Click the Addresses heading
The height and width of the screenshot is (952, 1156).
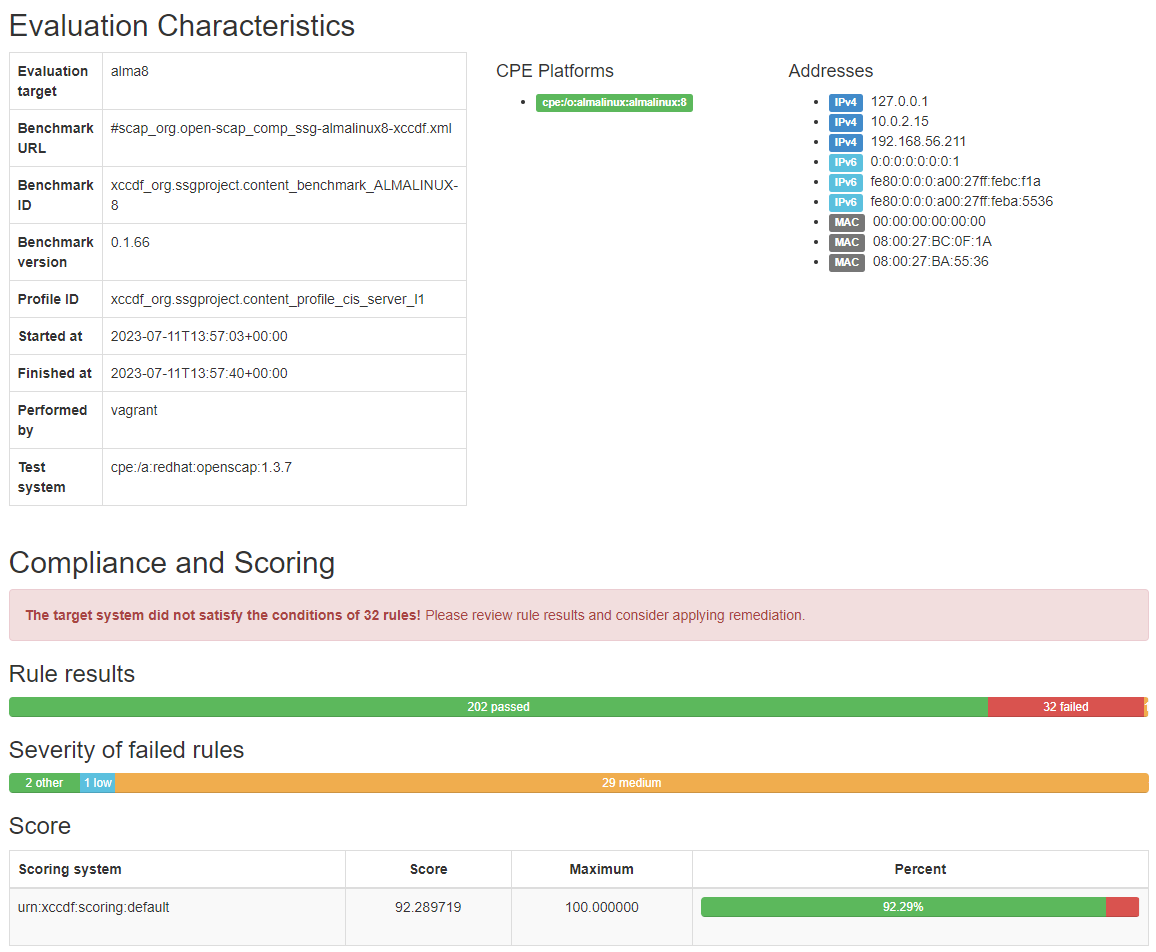pos(831,71)
